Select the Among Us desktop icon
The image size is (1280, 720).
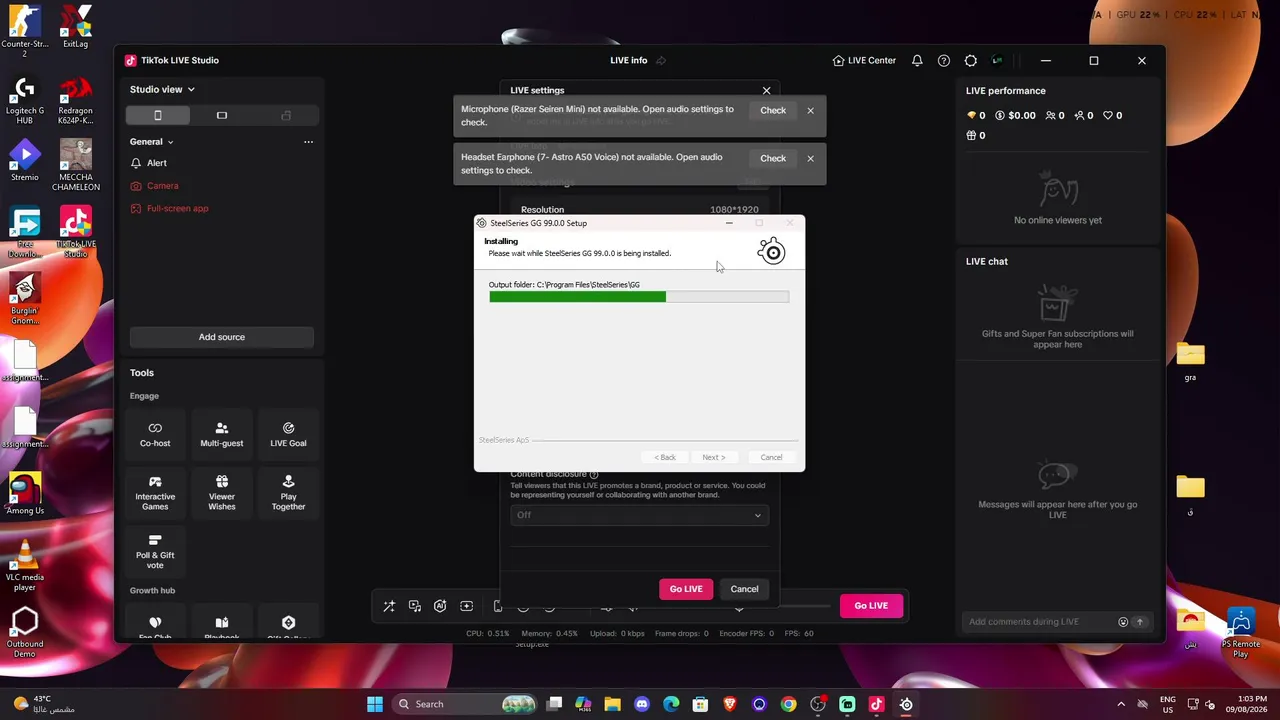[25, 494]
